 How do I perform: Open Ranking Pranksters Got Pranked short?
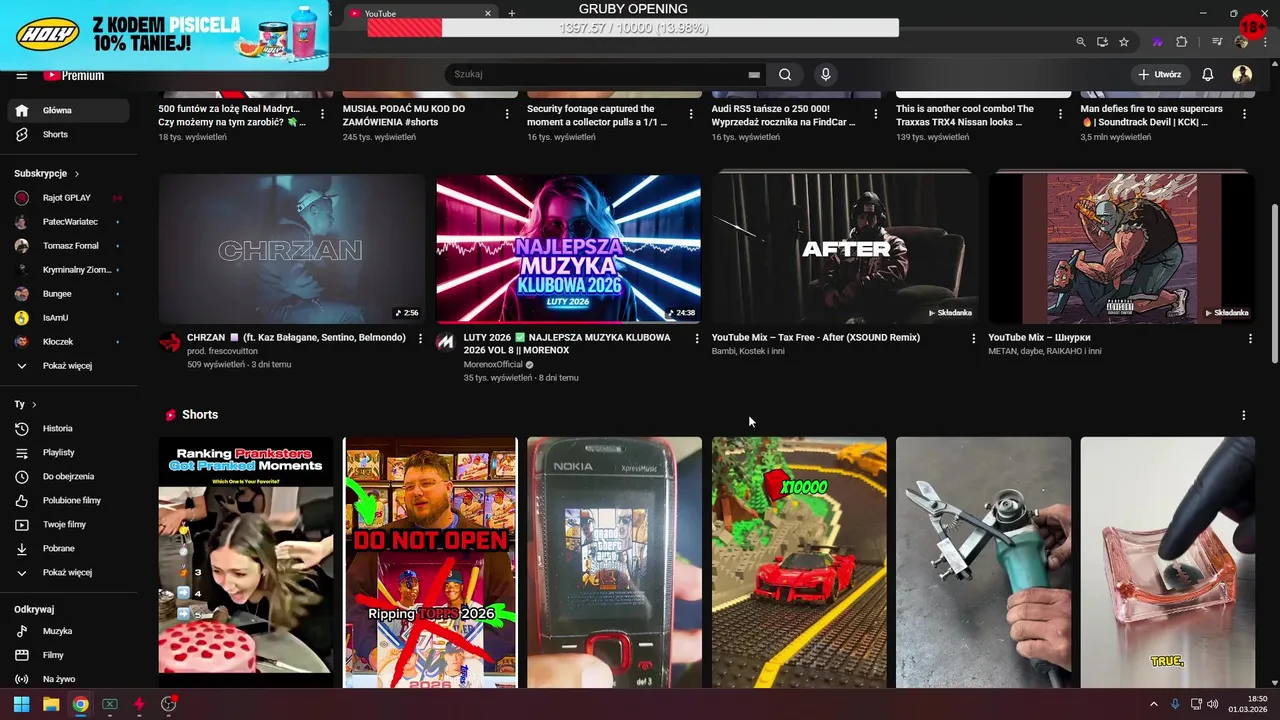click(246, 562)
